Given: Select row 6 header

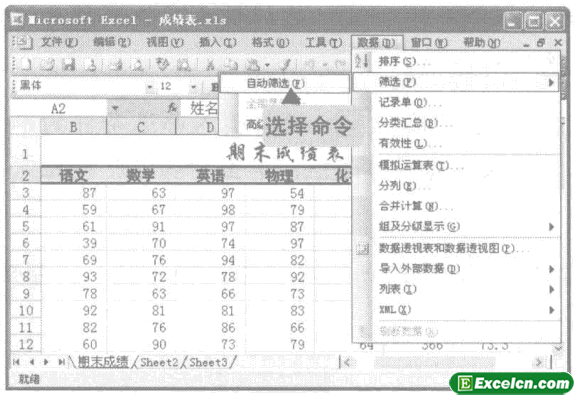Looking at the screenshot, I should click(x=26, y=243).
